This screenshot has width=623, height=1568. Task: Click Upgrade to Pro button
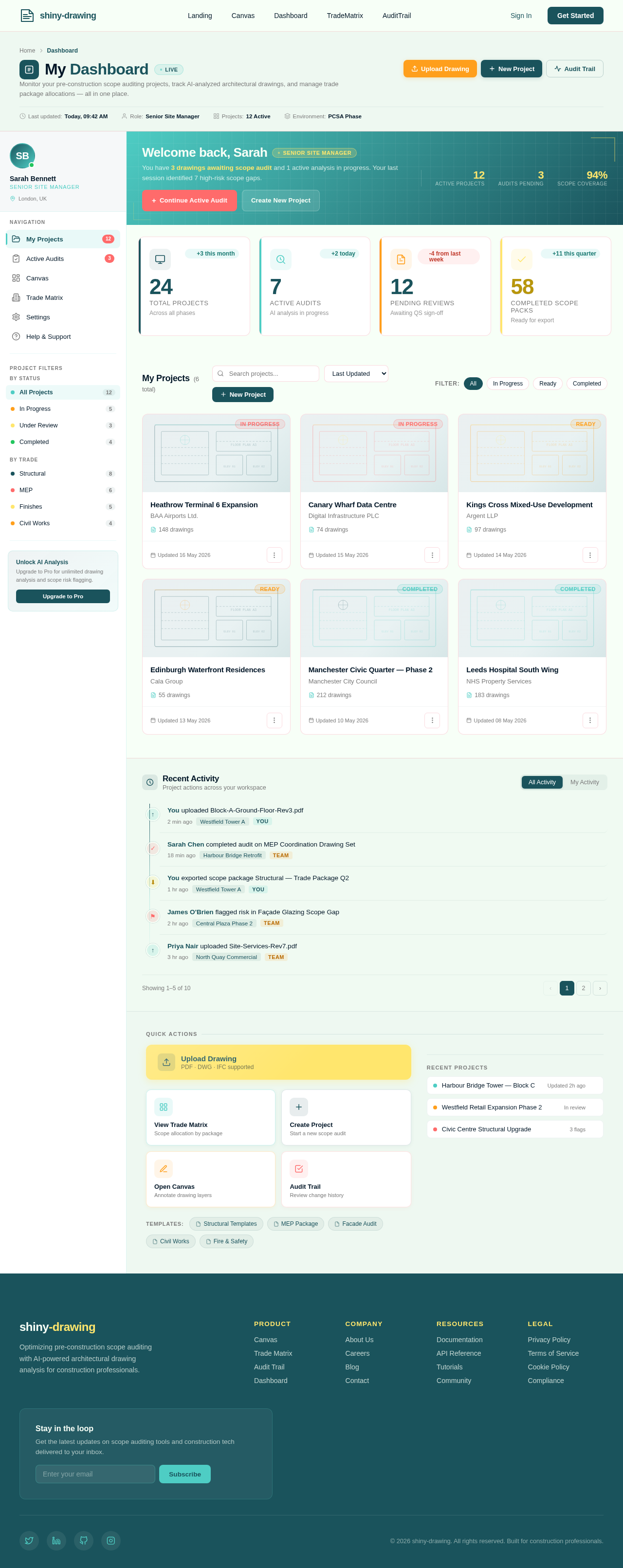click(x=63, y=596)
